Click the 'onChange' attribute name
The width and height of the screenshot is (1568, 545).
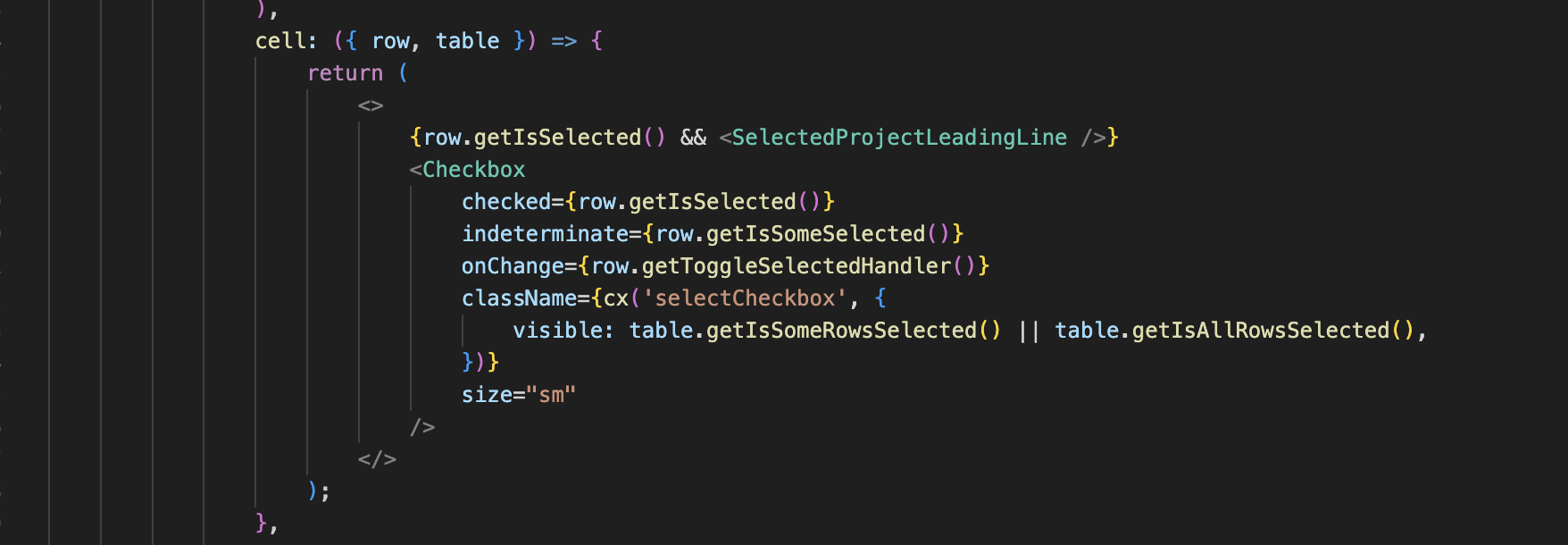pos(513,266)
